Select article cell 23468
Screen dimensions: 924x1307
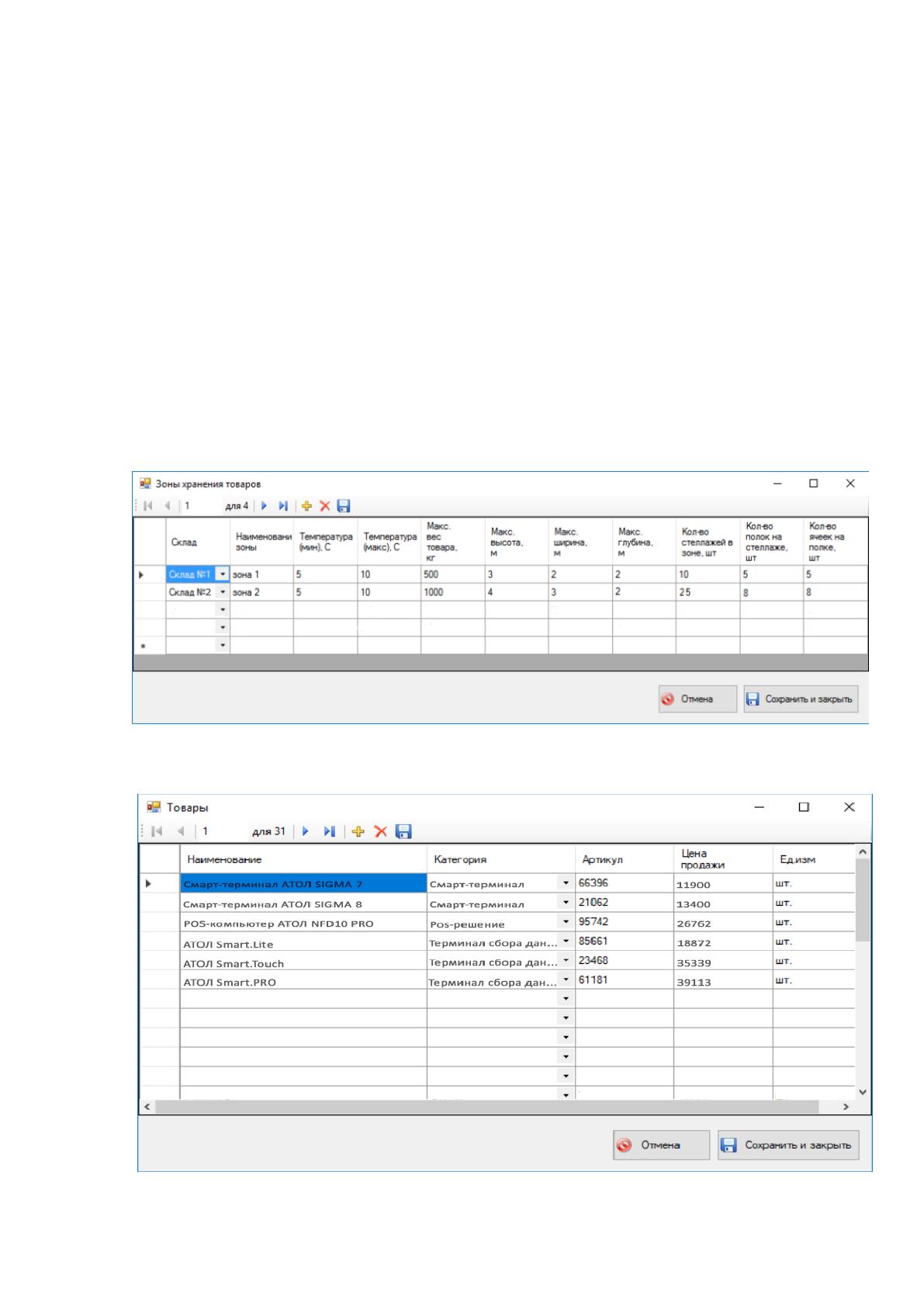click(x=624, y=961)
